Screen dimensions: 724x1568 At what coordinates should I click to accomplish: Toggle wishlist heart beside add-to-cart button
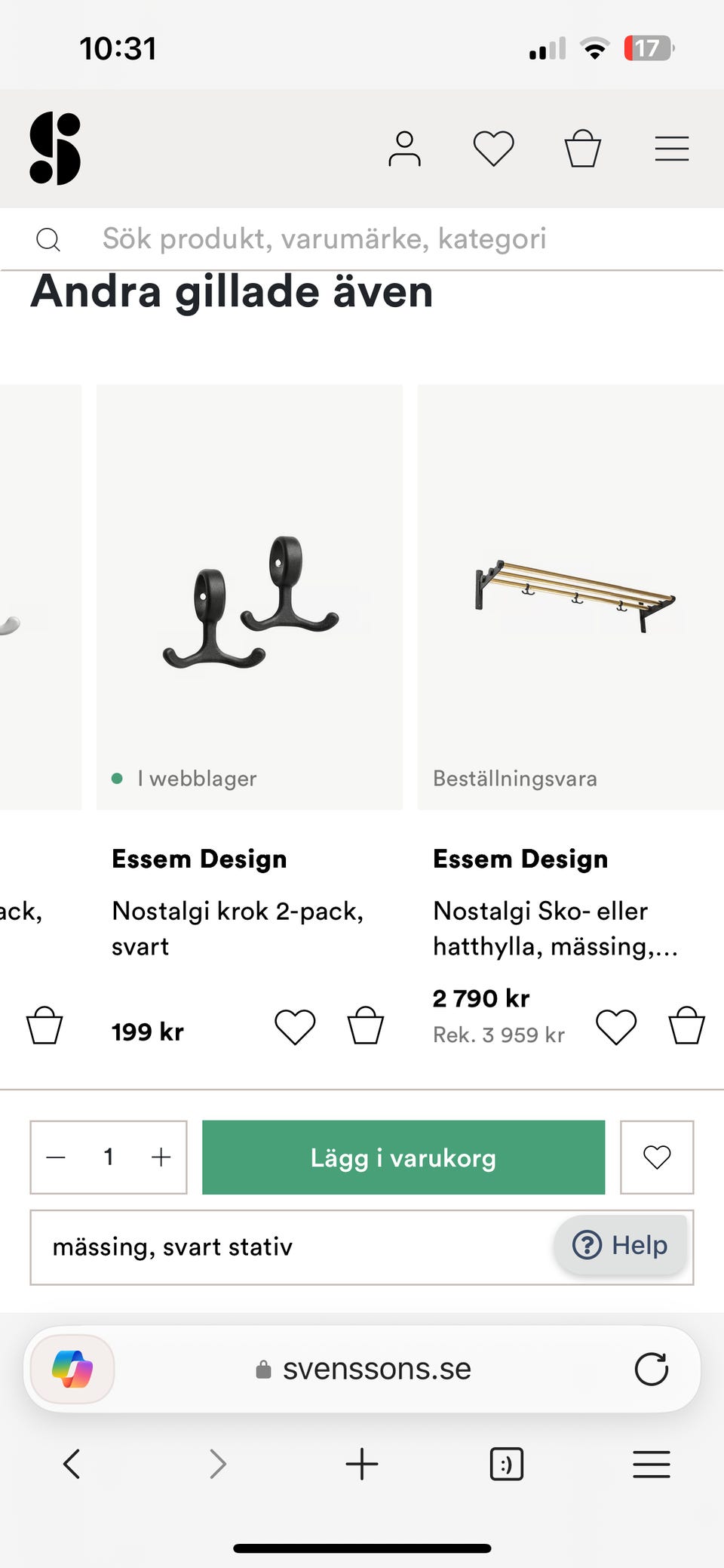657,1158
